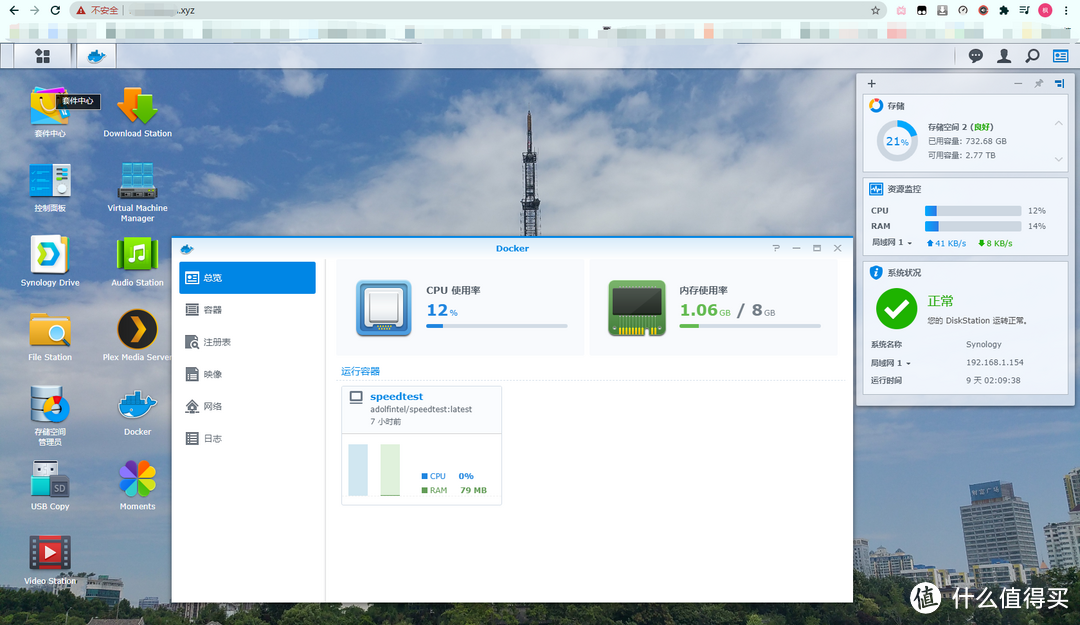Minimize the widget panel
Viewport: 1080px width, 625px height.
point(1018,83)
